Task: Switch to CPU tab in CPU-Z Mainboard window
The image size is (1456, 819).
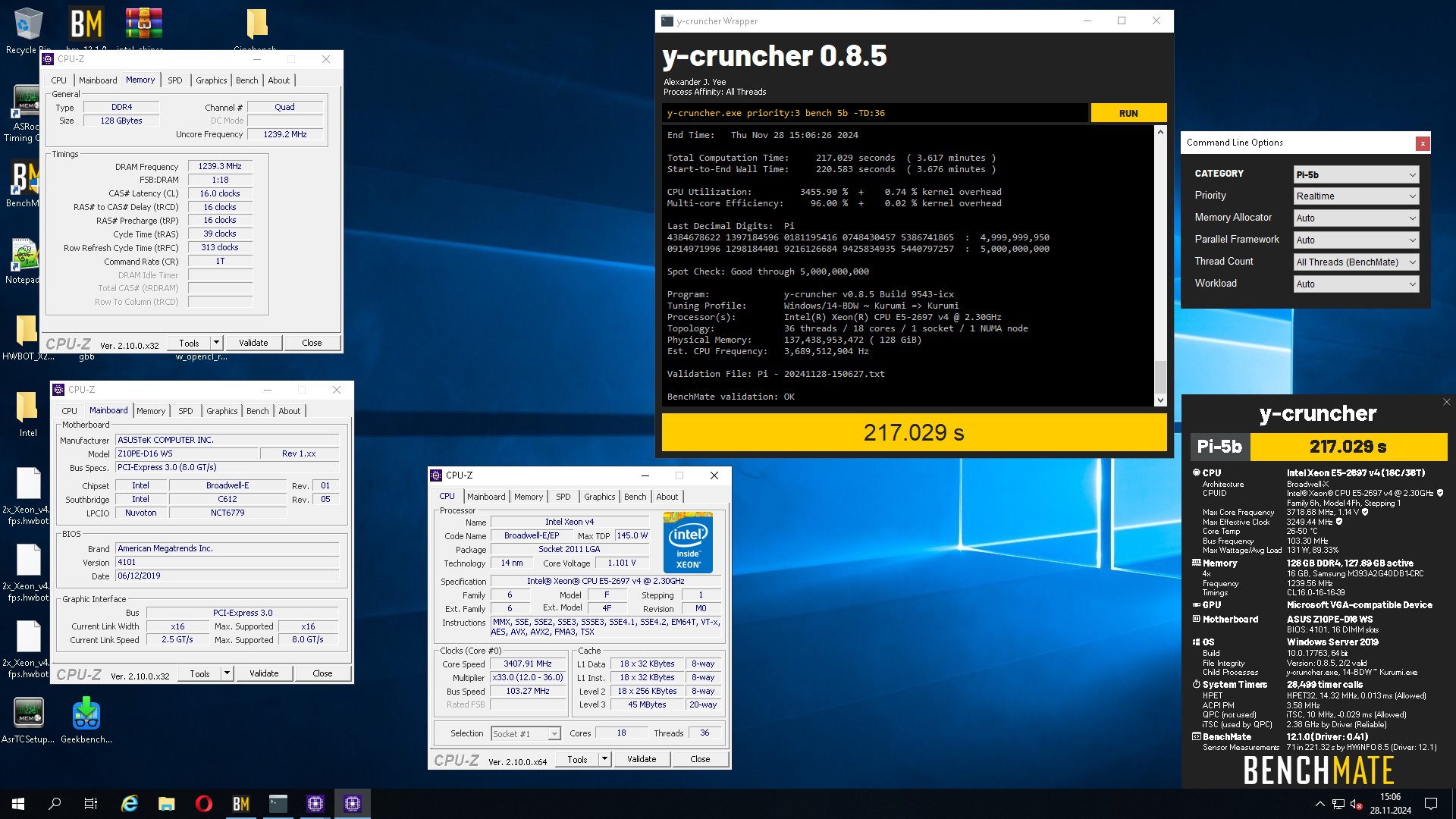Action: [69, 411]
